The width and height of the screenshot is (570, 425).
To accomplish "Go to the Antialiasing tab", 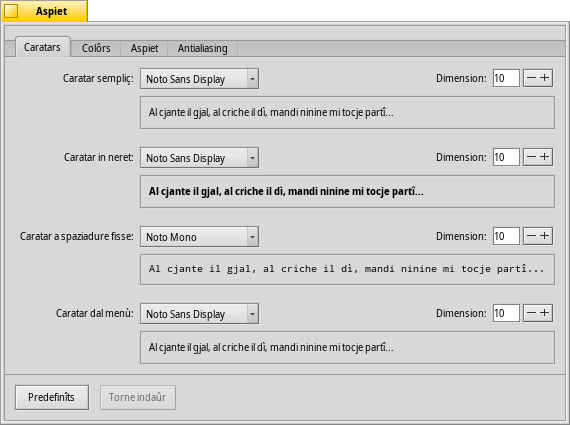I will [x=202, y=48].
